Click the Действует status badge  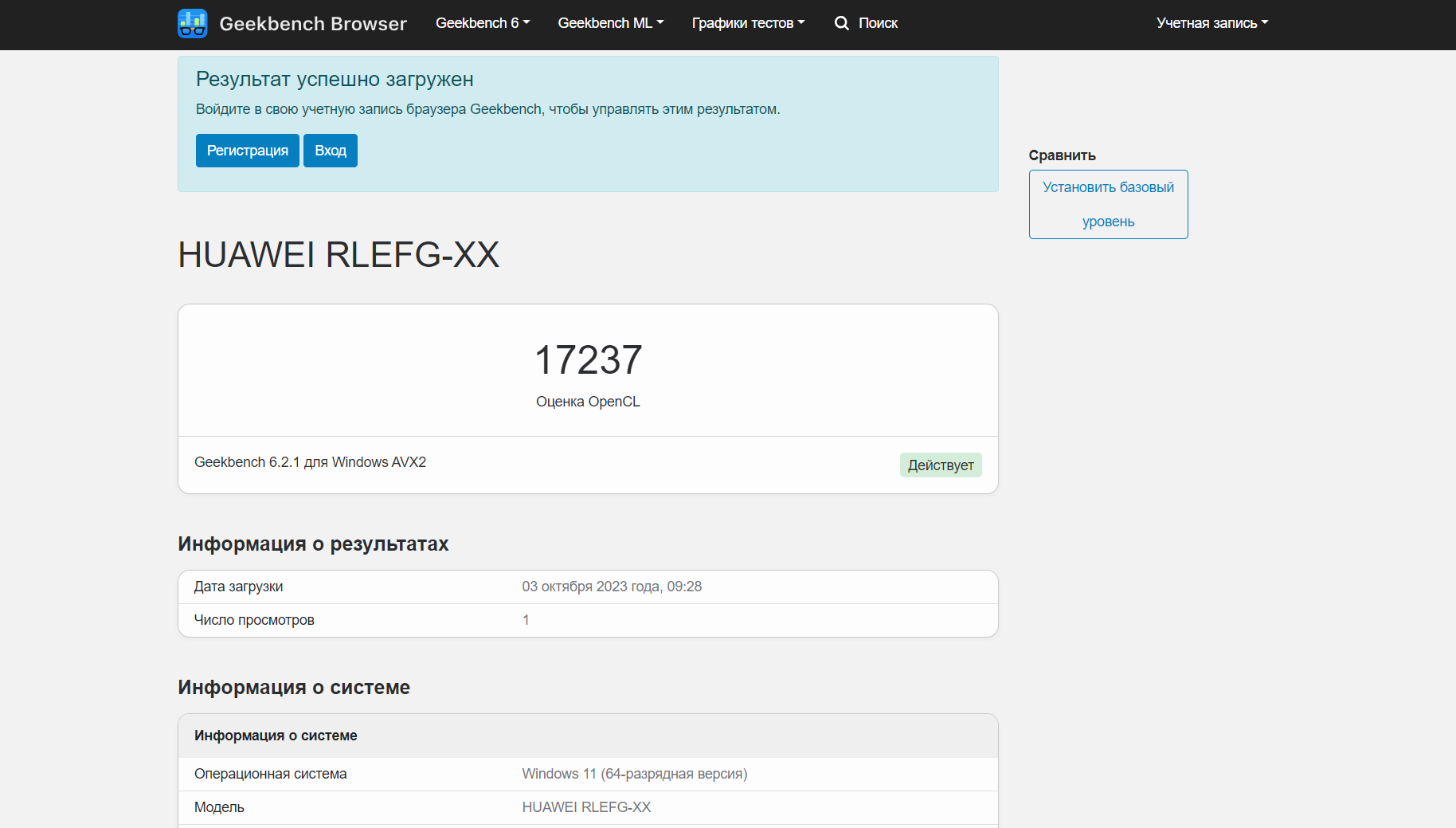click(941, 465)
